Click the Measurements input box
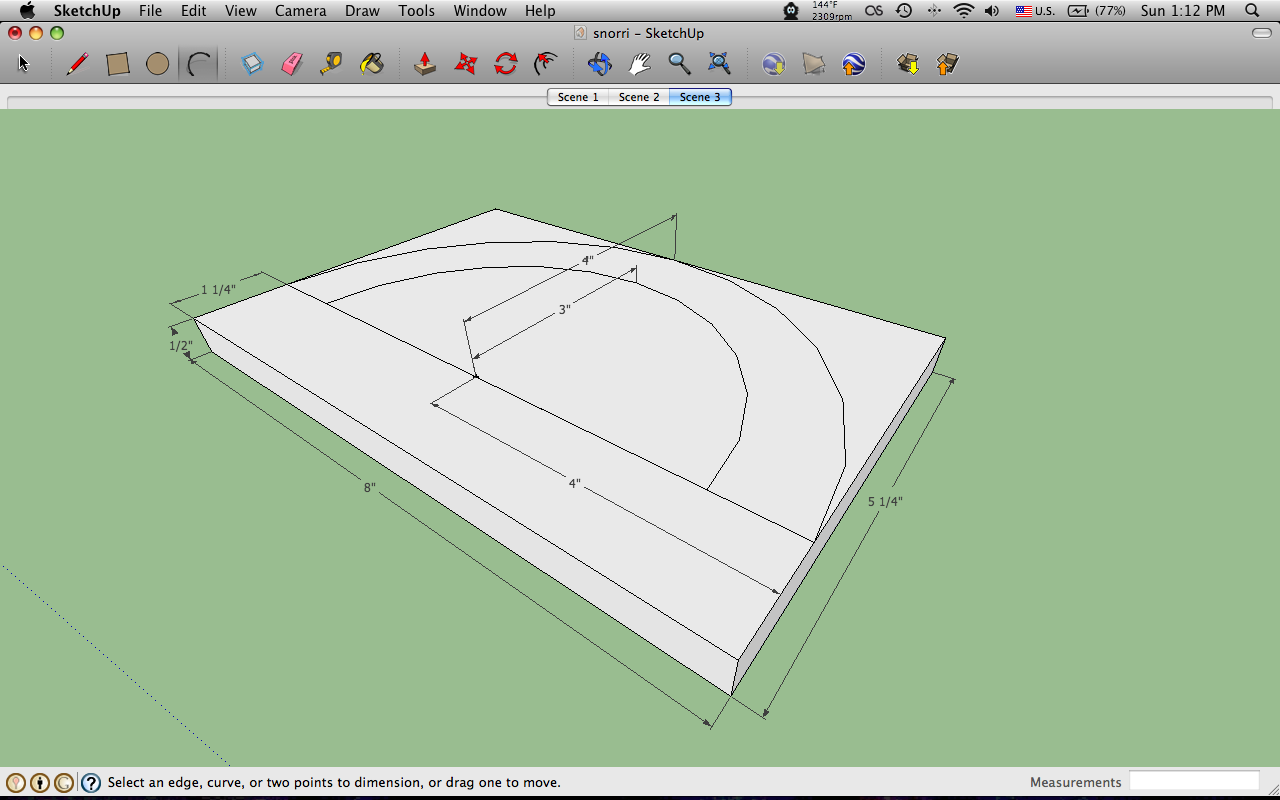This screenshot has width=1280, height=800. pos(1194,781)
